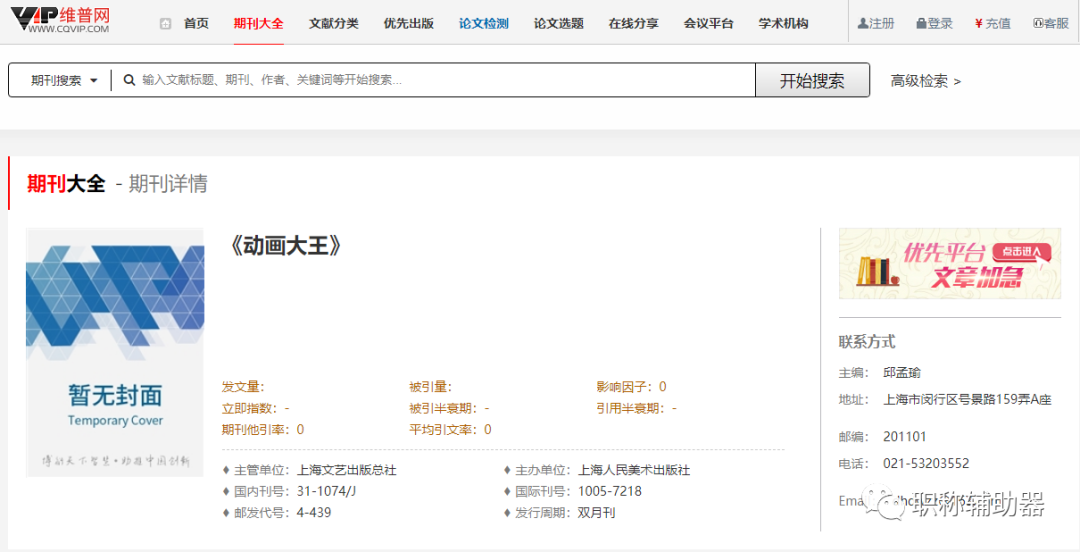Click 上海人民美术出版社 text
The image size is (1080, 552).
point(634,470)
